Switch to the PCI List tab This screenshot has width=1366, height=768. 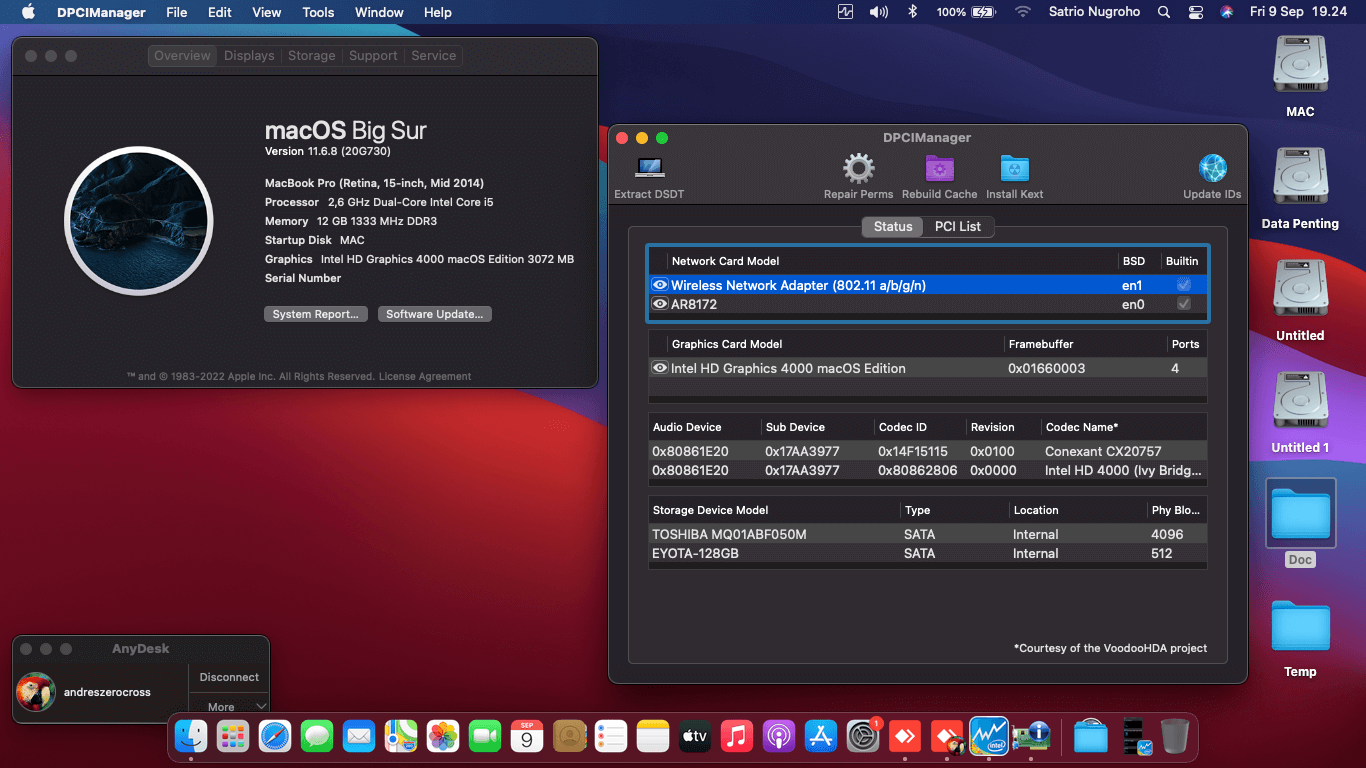958,226
